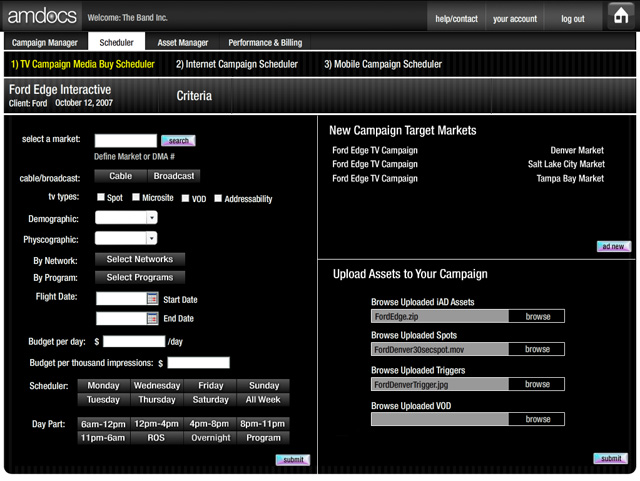
Task: Select the Salt Lake City Market row
Action: click(468, 164)
